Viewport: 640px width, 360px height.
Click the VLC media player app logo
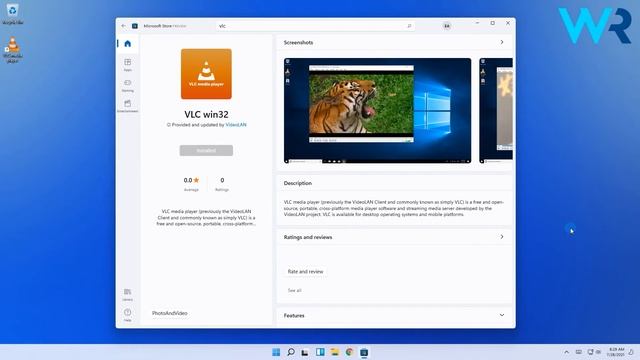point(206,74)
